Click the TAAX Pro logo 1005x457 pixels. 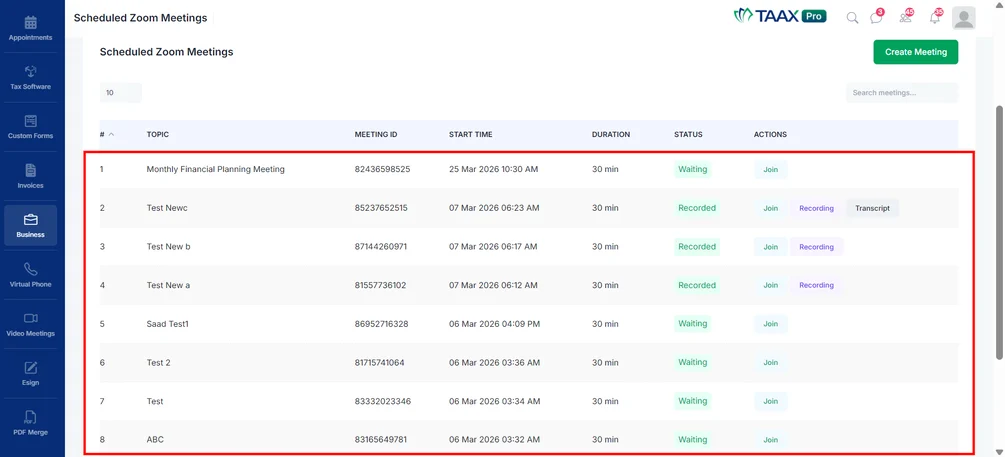coord(780,16)
